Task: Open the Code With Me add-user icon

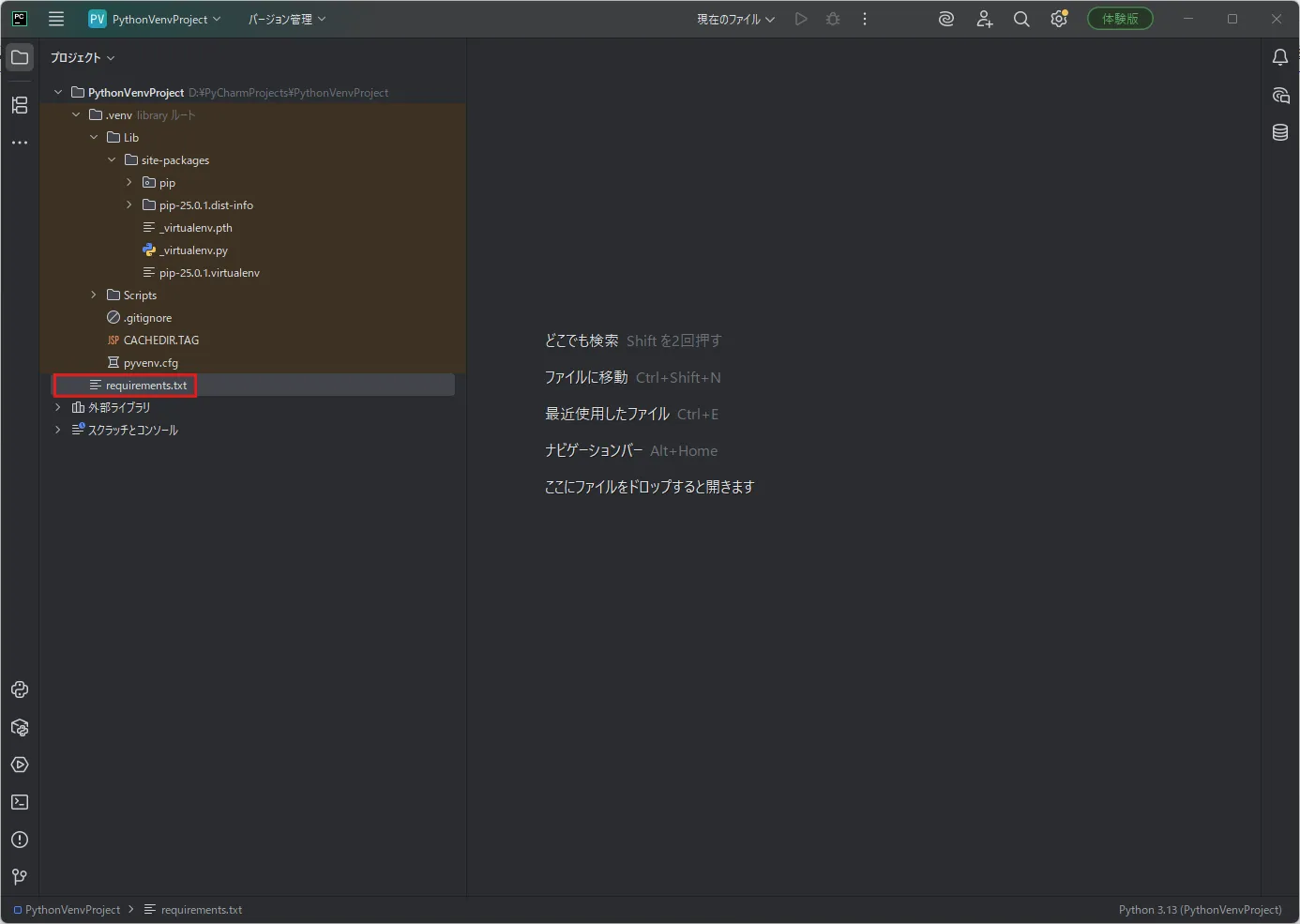Action: coord(984,19)
